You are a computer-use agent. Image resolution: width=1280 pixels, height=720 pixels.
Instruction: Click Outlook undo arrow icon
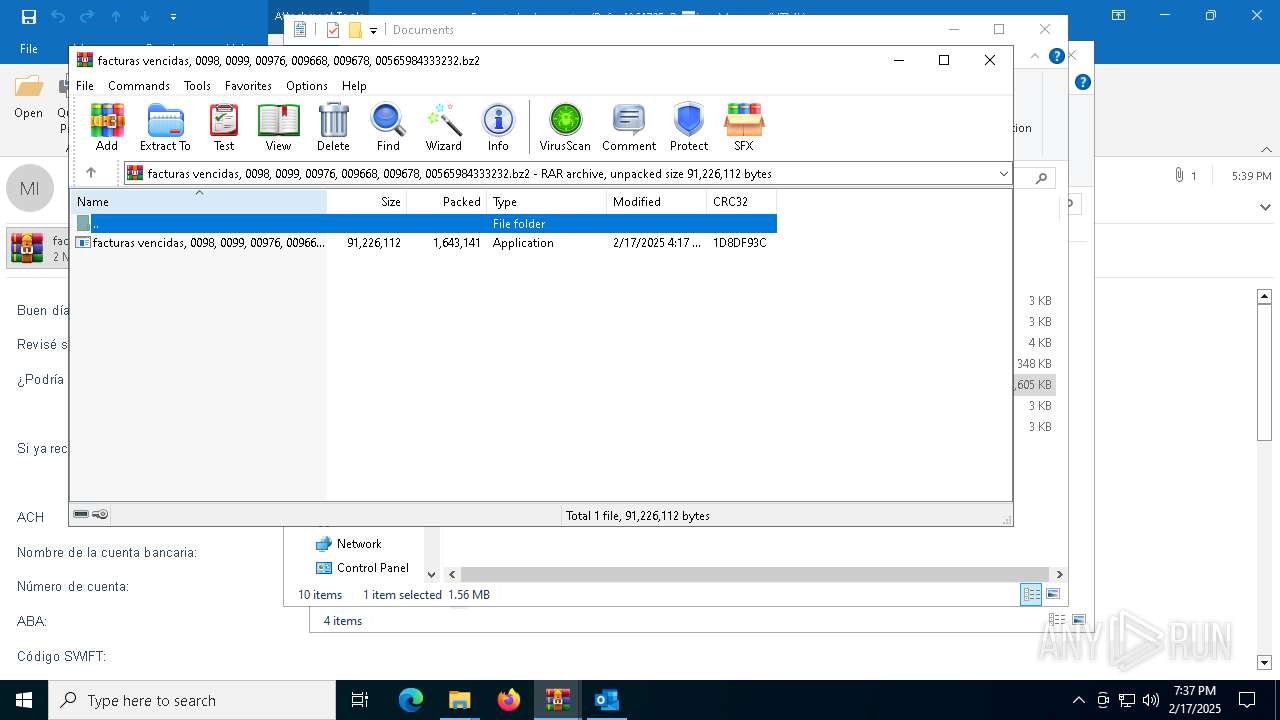[58, 16]
